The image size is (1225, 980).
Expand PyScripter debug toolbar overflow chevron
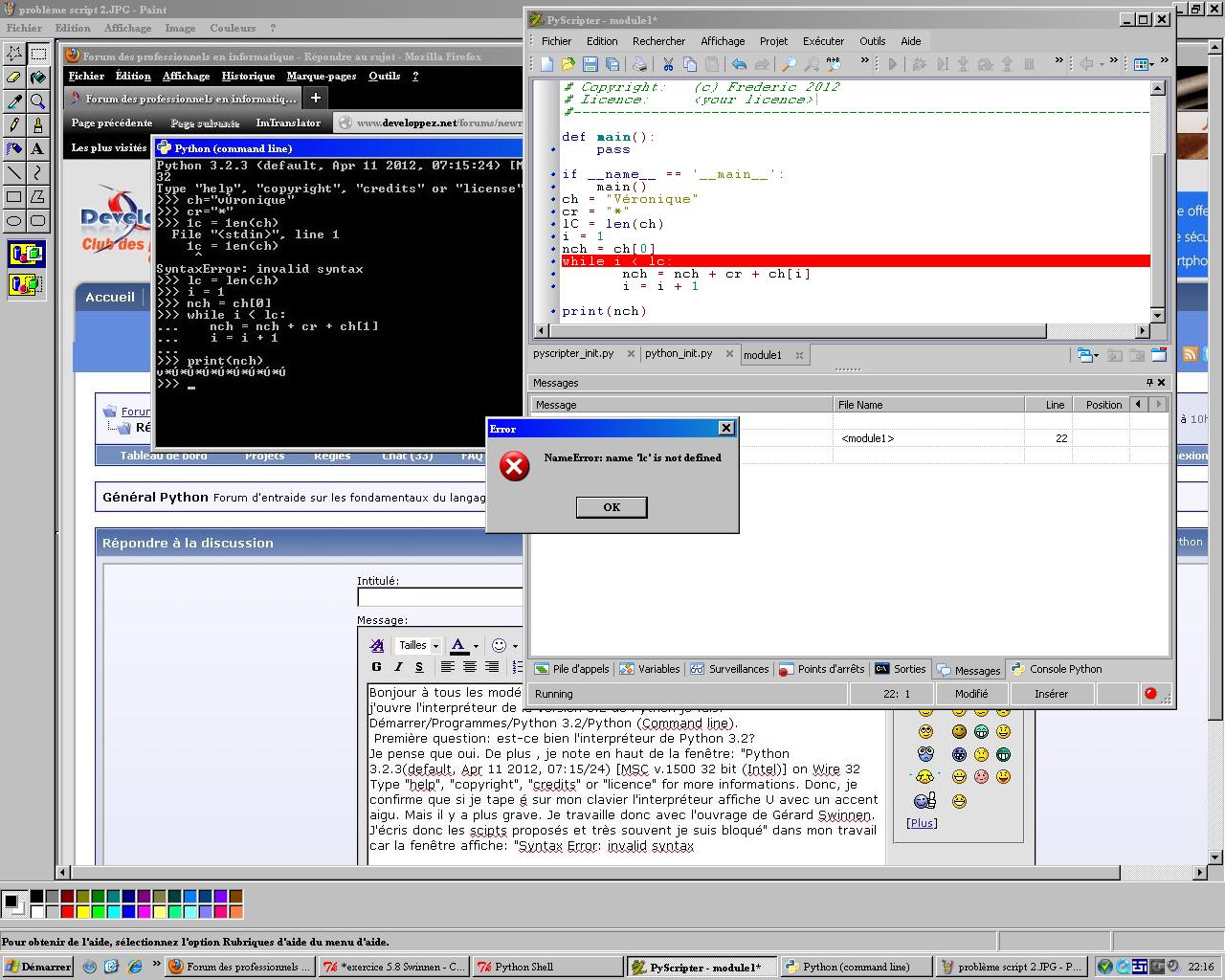click(1058, 60)
